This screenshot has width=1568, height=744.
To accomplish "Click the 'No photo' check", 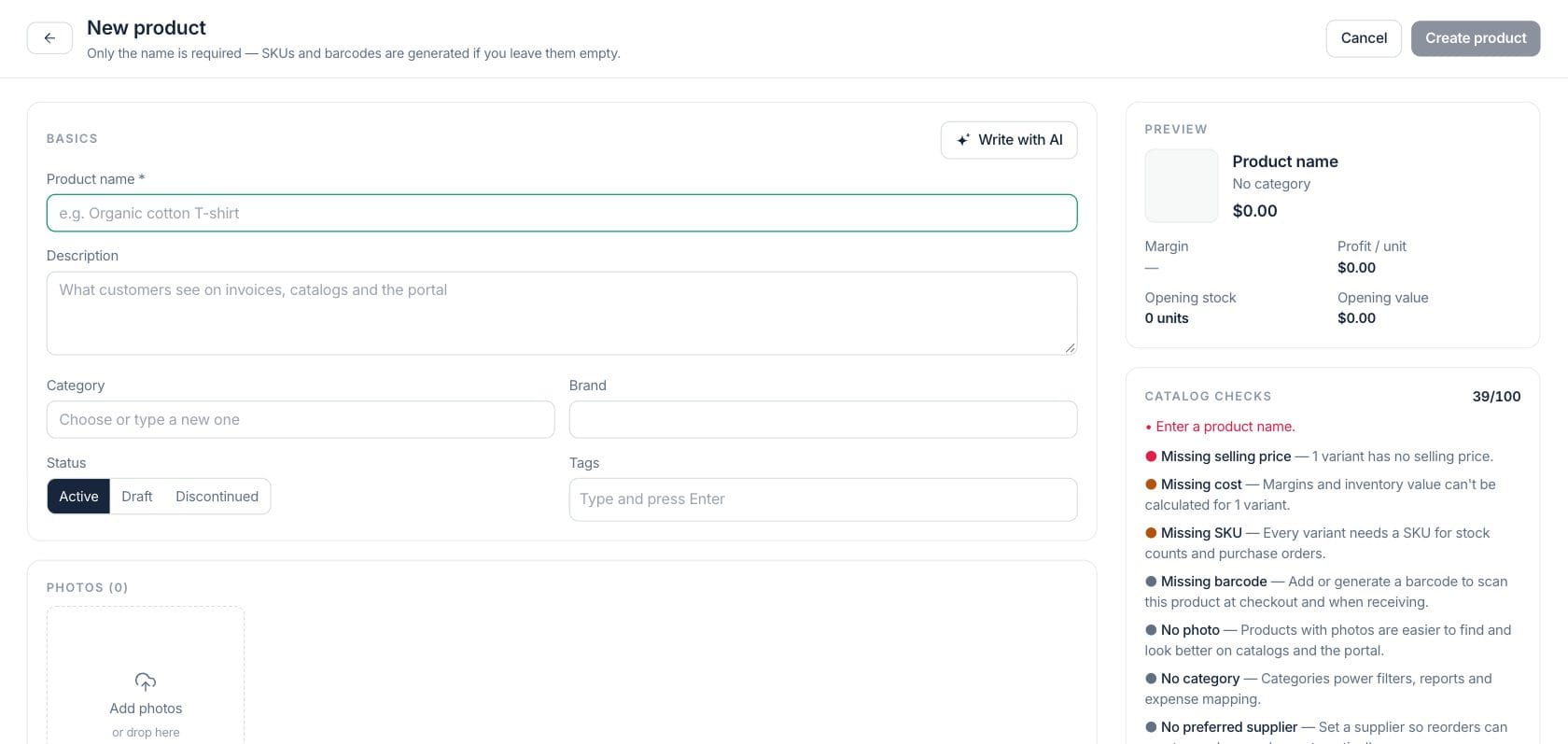I will (x=1328, y=640).
